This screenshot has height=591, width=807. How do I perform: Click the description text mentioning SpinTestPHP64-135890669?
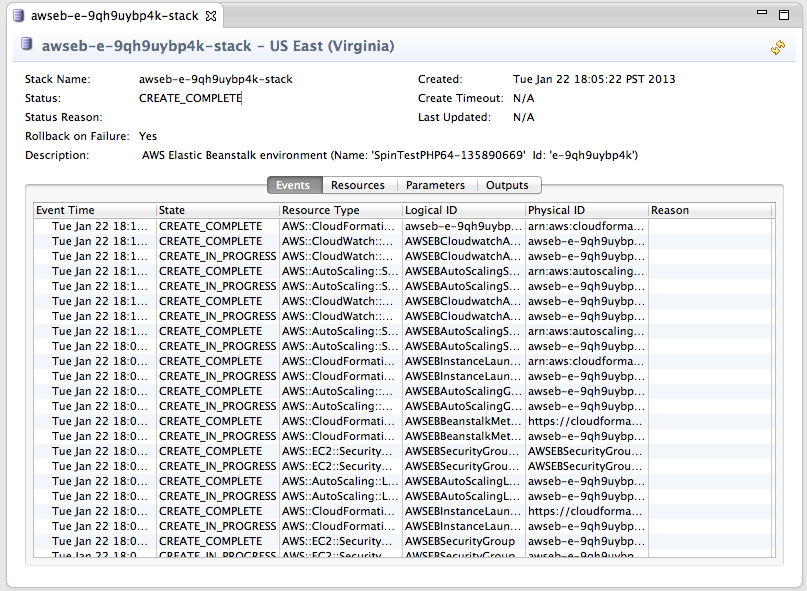coord(390,155)
